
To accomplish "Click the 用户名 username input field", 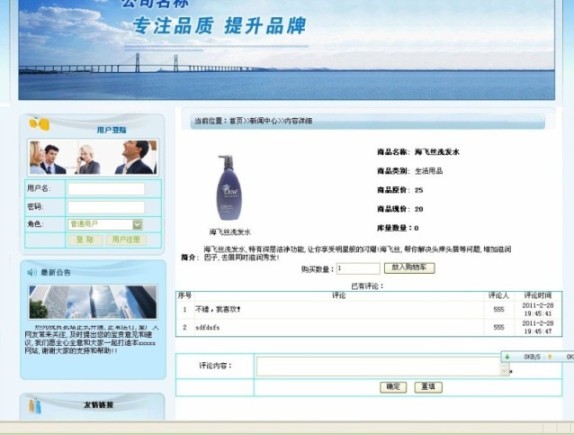I will (106, 189).
